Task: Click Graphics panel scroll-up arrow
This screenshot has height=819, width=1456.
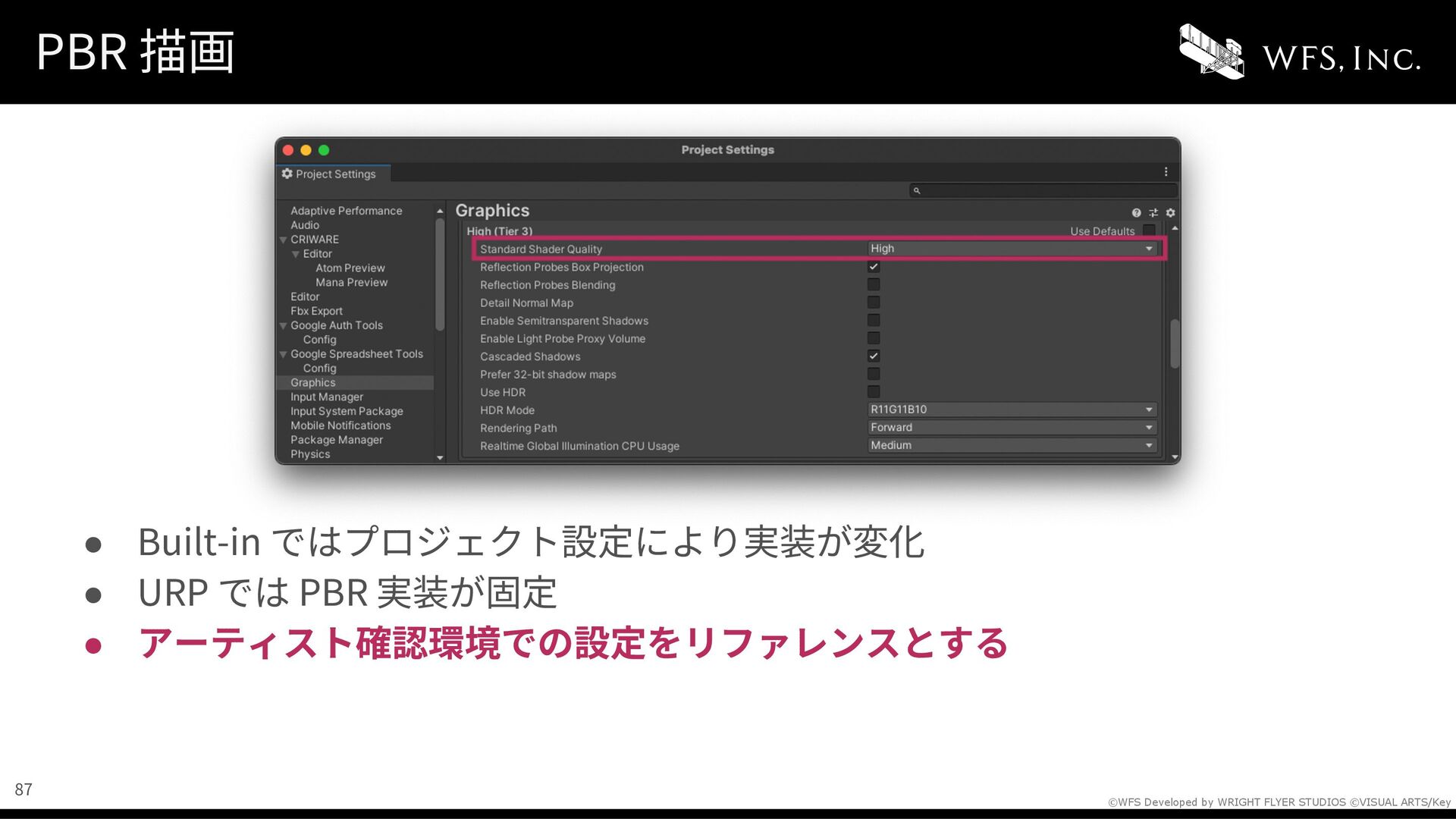Action: click(1175, 228)
